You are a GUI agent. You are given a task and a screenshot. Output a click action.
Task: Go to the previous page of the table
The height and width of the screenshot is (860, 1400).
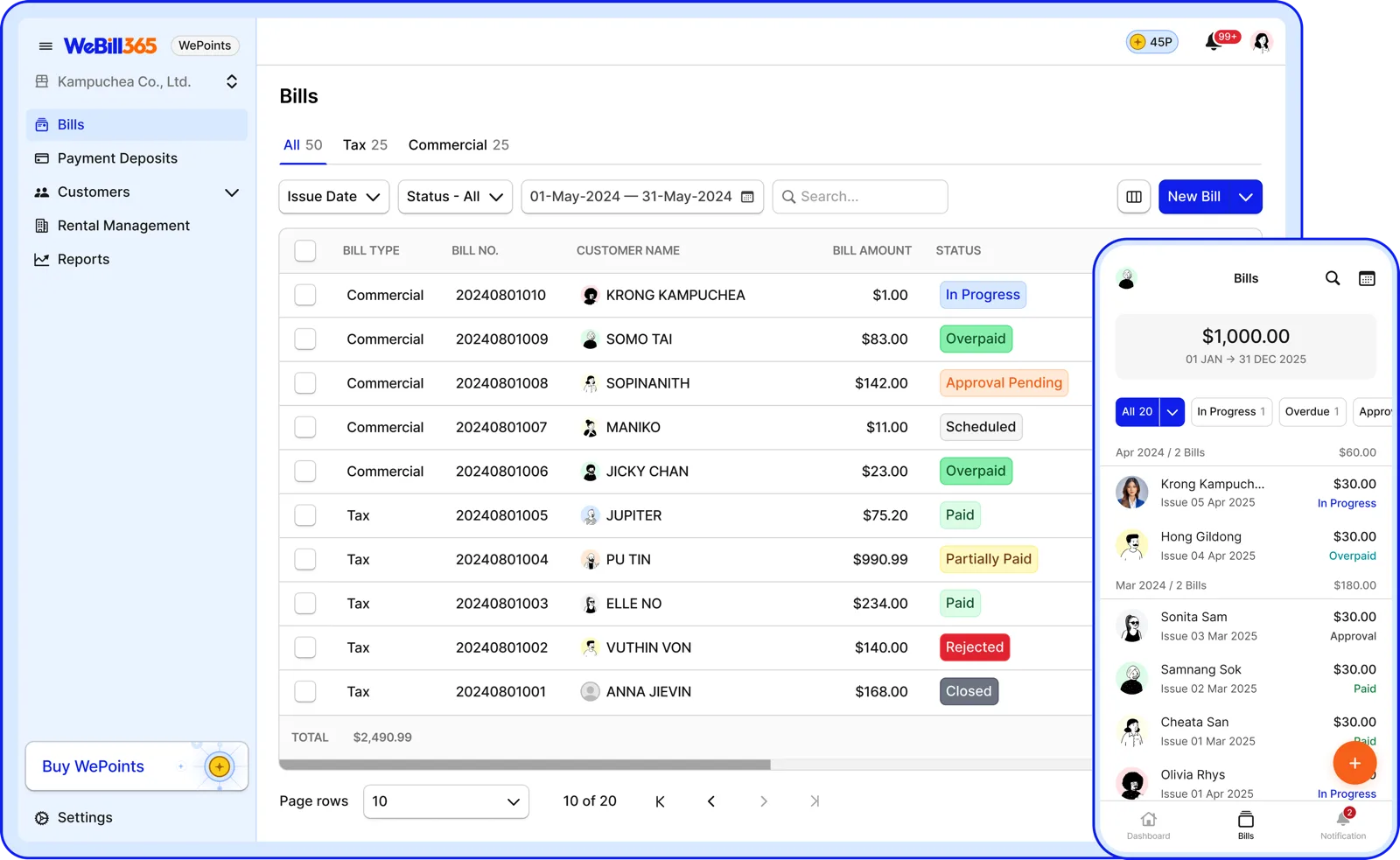[x=711, y=801]
